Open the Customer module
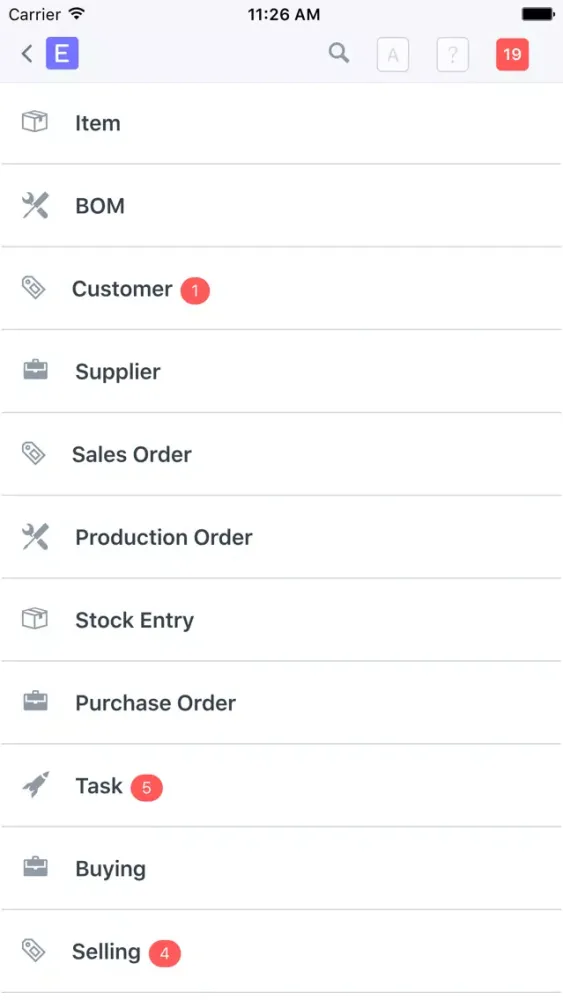The height and width of the screenshot is (1000, 563). 281,288
